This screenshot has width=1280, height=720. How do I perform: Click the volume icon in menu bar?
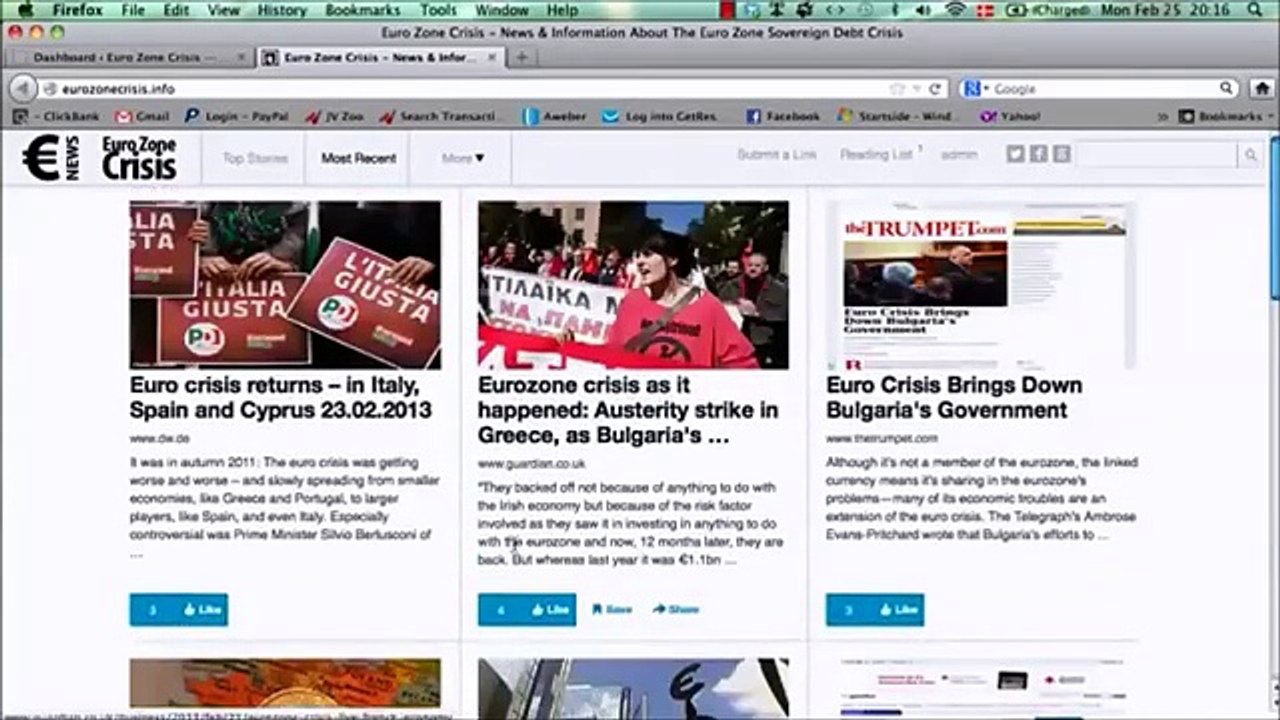pyautogui.click(x=923, y=10)
